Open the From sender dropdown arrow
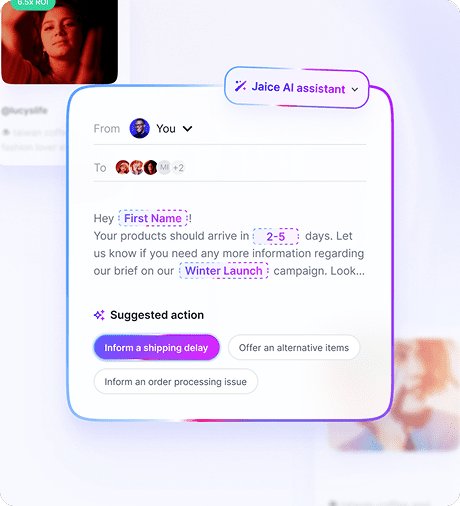This screenshot has height=506, width=460. (188, 129)
